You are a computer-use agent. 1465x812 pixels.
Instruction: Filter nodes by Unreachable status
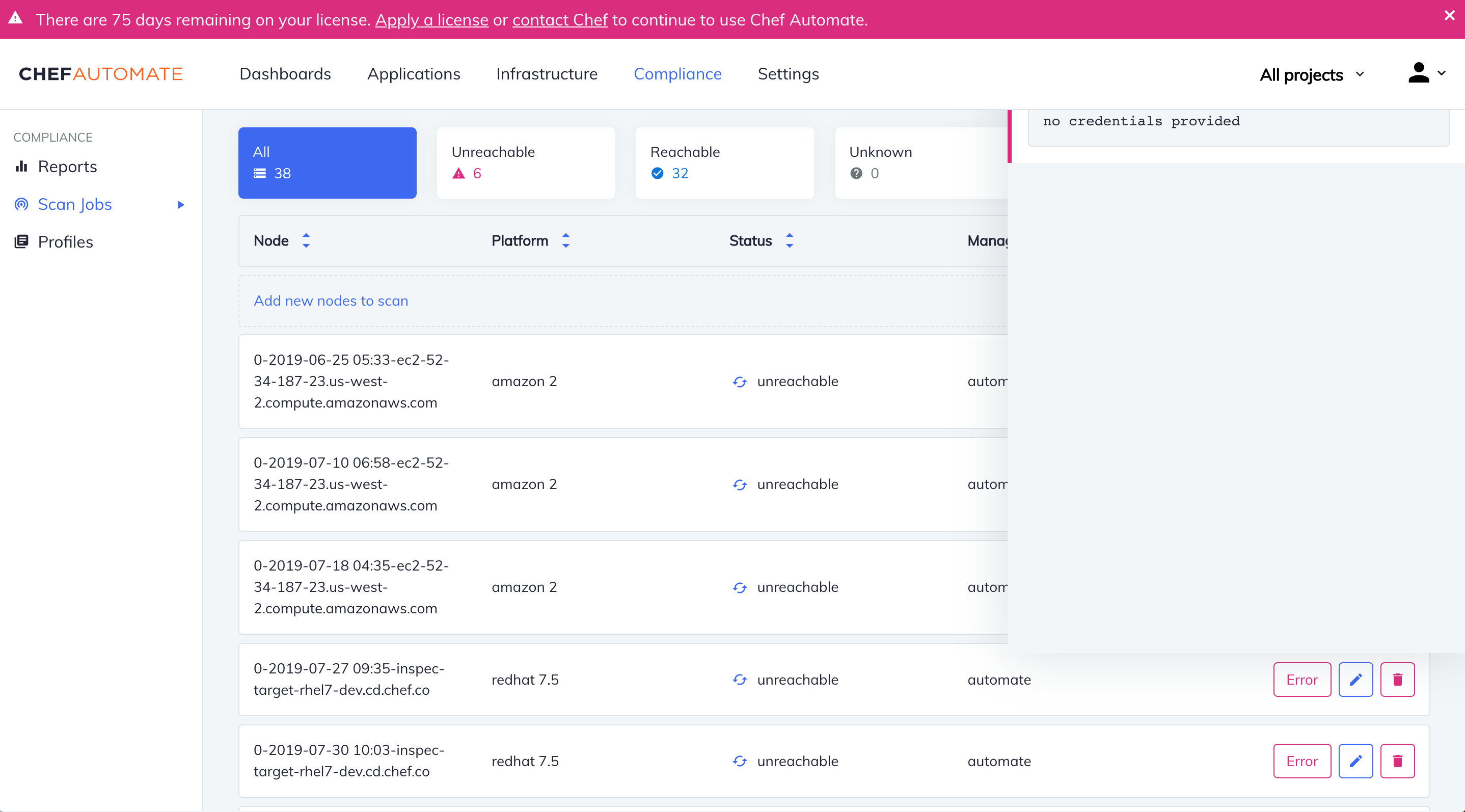point(526,163)
